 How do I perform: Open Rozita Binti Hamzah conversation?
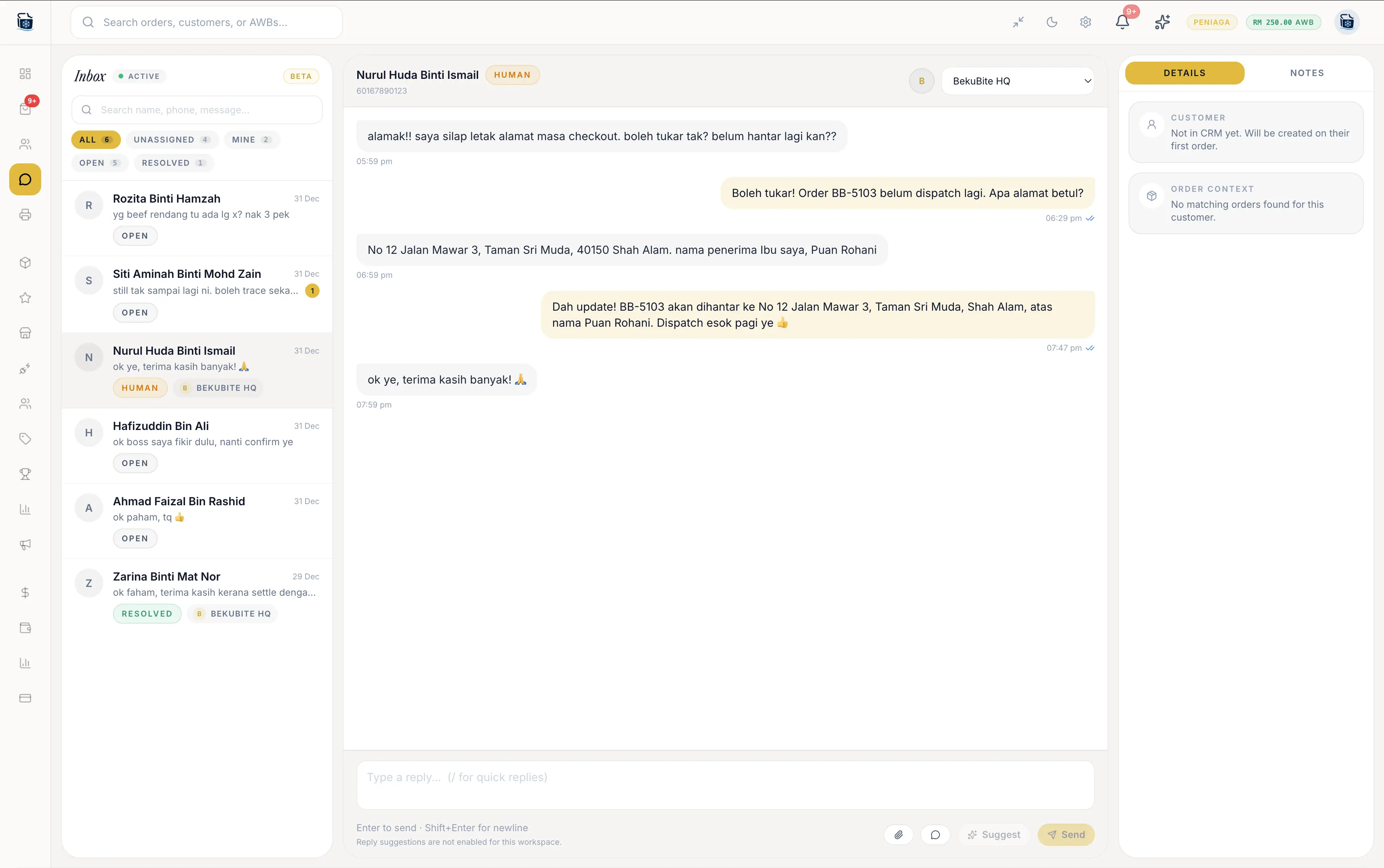[x=197, y=218]
